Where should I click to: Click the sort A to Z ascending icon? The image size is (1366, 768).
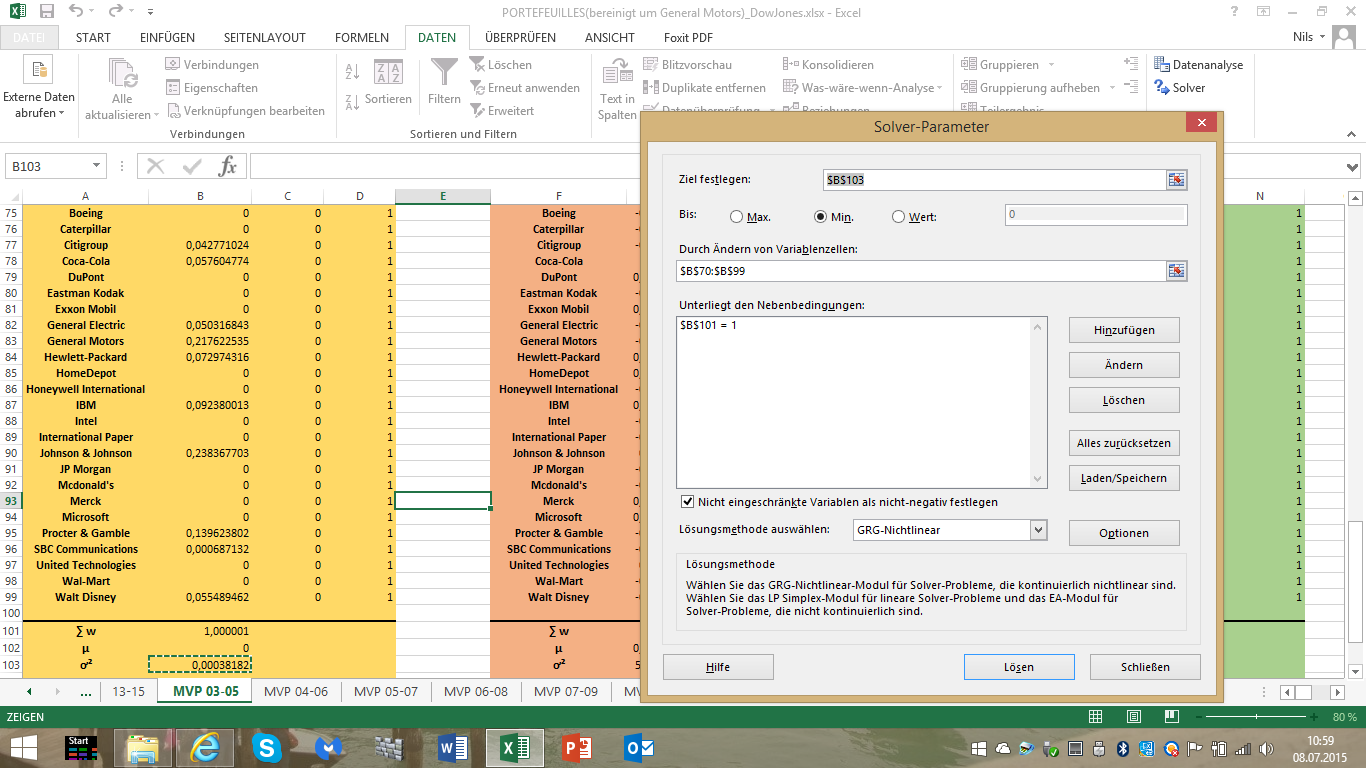click(352, 72)
